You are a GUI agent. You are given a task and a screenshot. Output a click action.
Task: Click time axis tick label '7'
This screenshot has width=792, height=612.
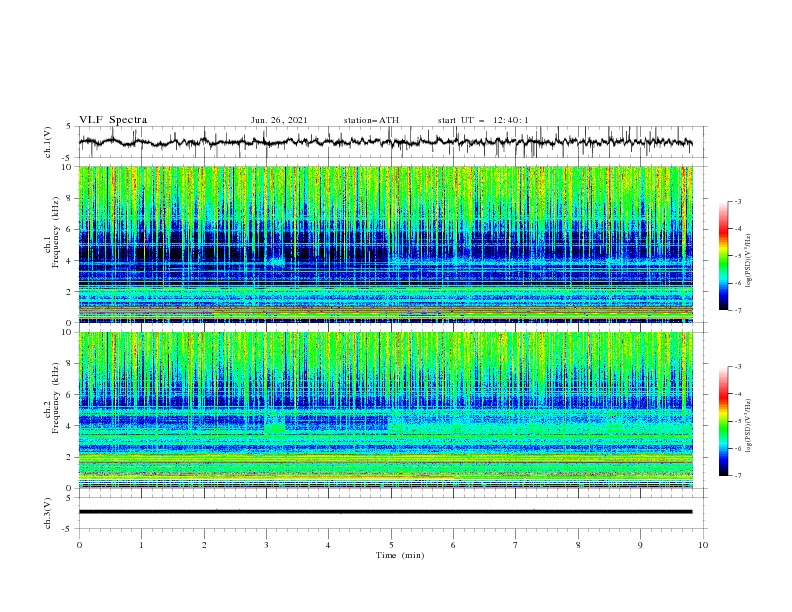click(x=516, y=545)
